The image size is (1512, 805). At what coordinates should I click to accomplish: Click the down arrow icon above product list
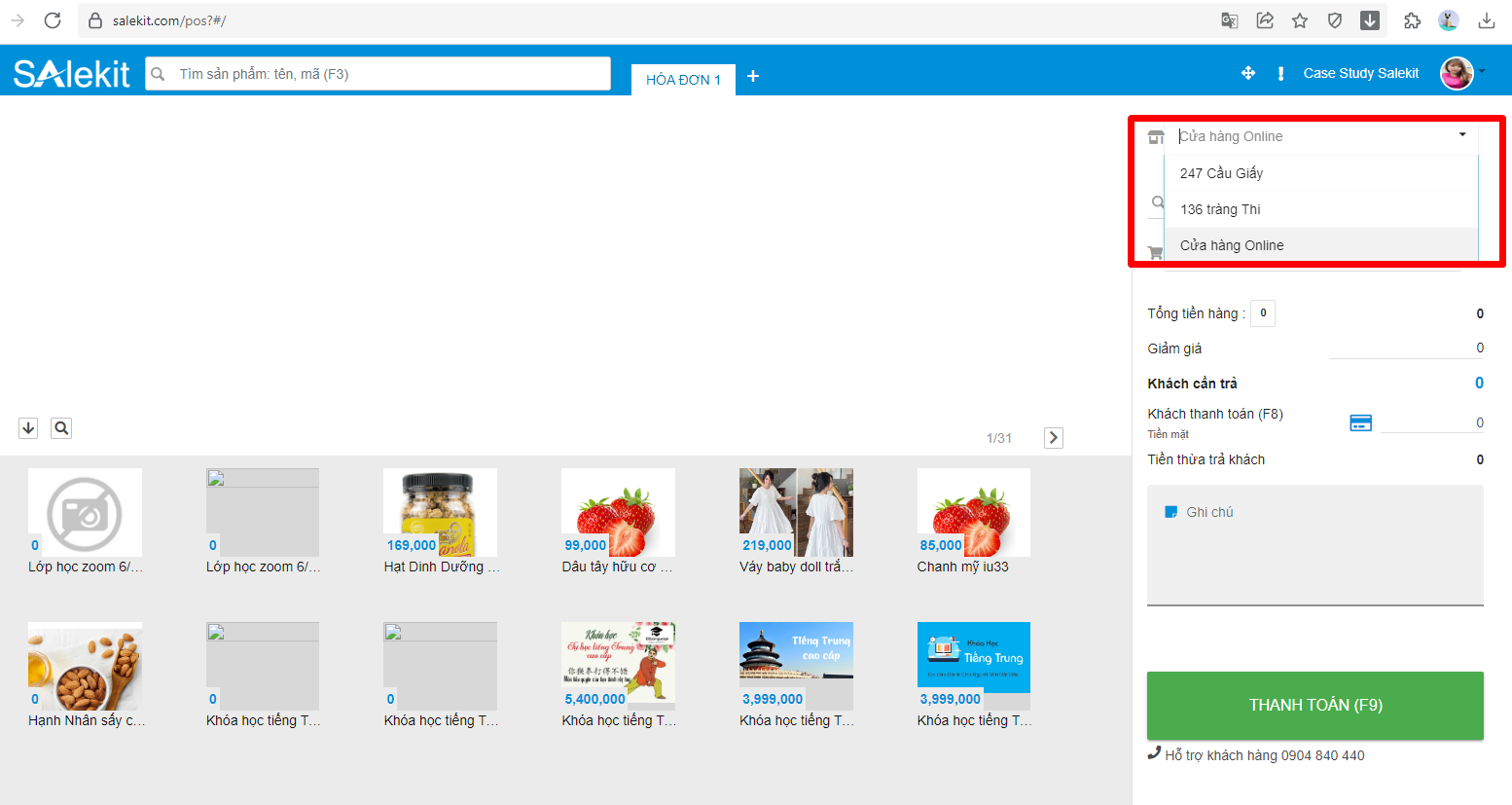[x=28, y=428]
